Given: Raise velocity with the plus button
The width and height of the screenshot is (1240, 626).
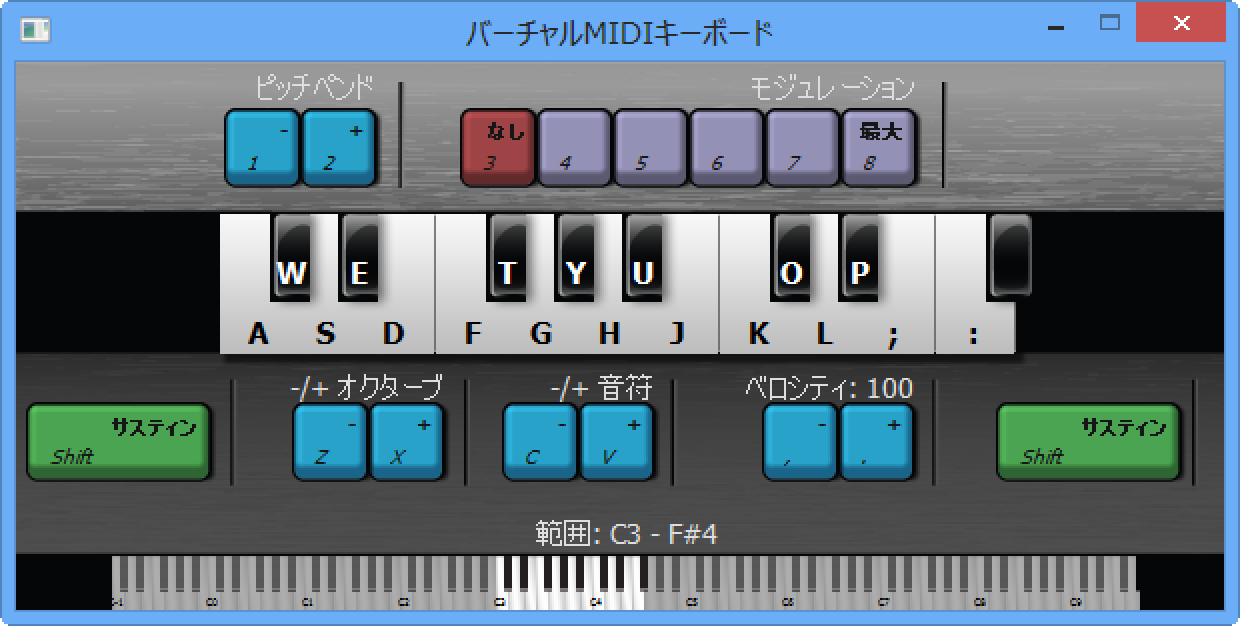Looking at the screenshot, I should [x=877, y=441].
